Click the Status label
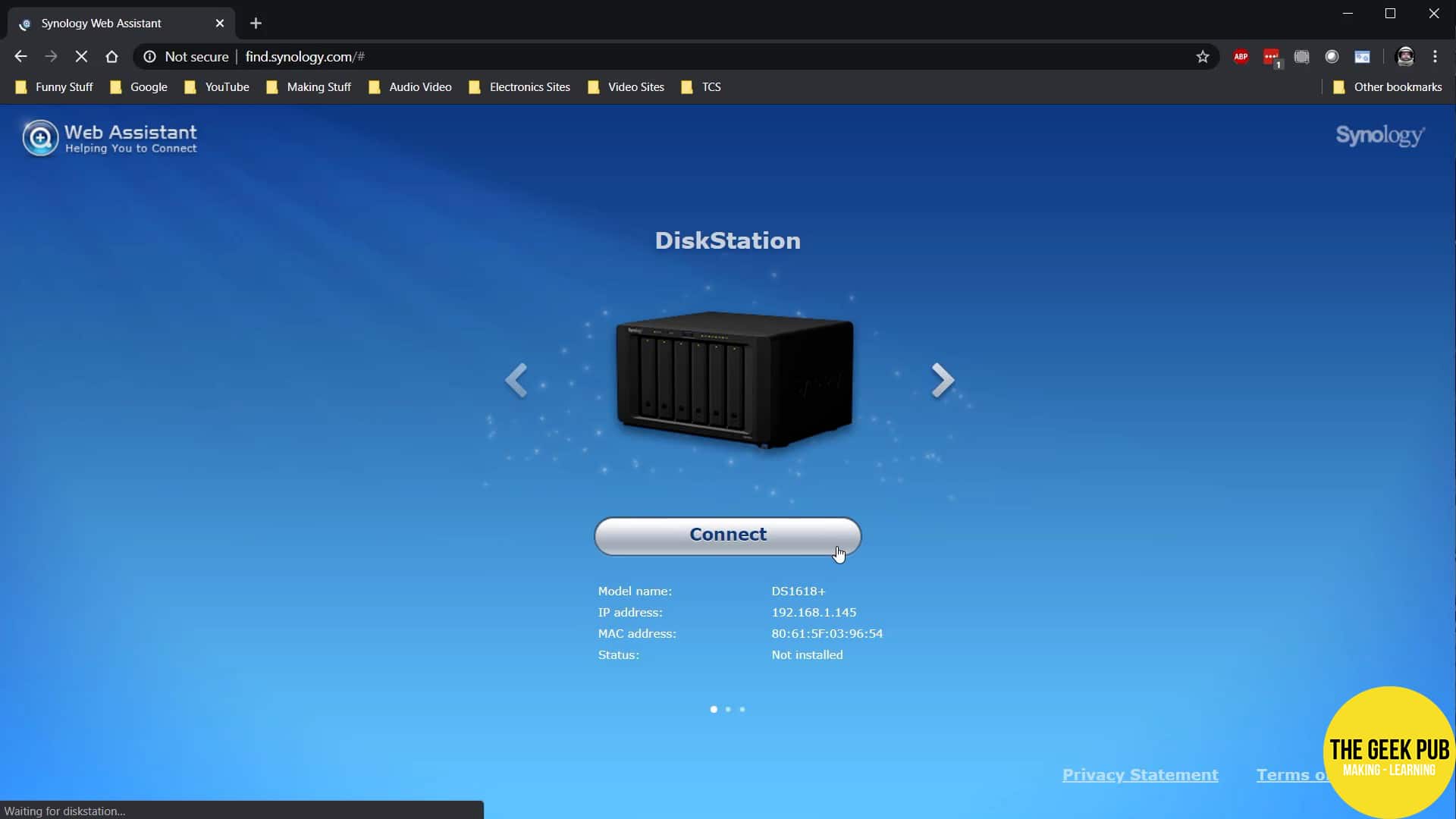The image size is (1456, 819). (x=618, y=654)
